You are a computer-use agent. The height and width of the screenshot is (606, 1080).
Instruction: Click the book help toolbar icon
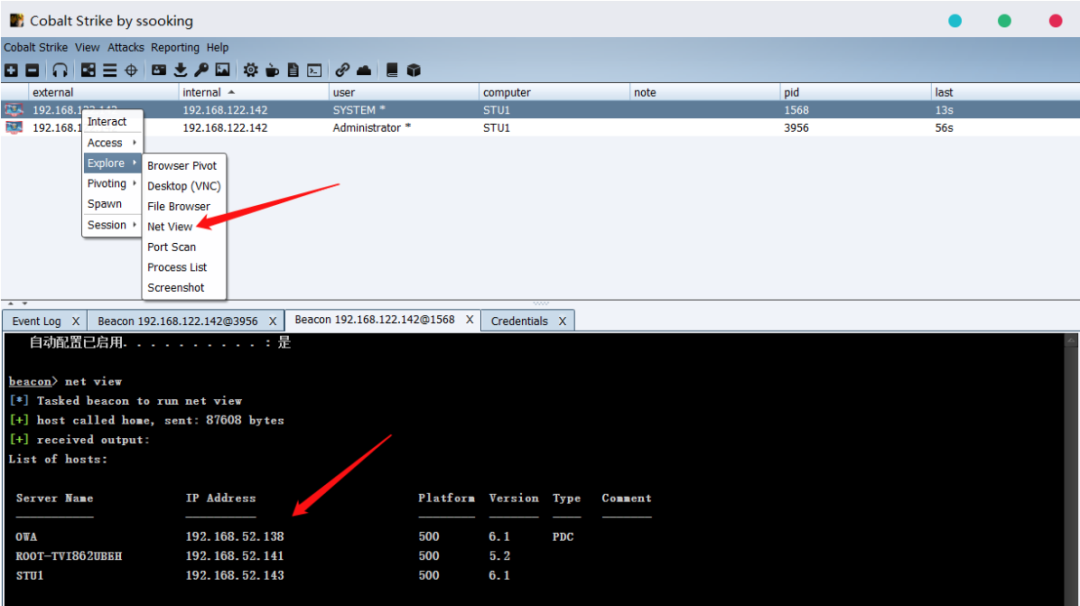point(392,70)
